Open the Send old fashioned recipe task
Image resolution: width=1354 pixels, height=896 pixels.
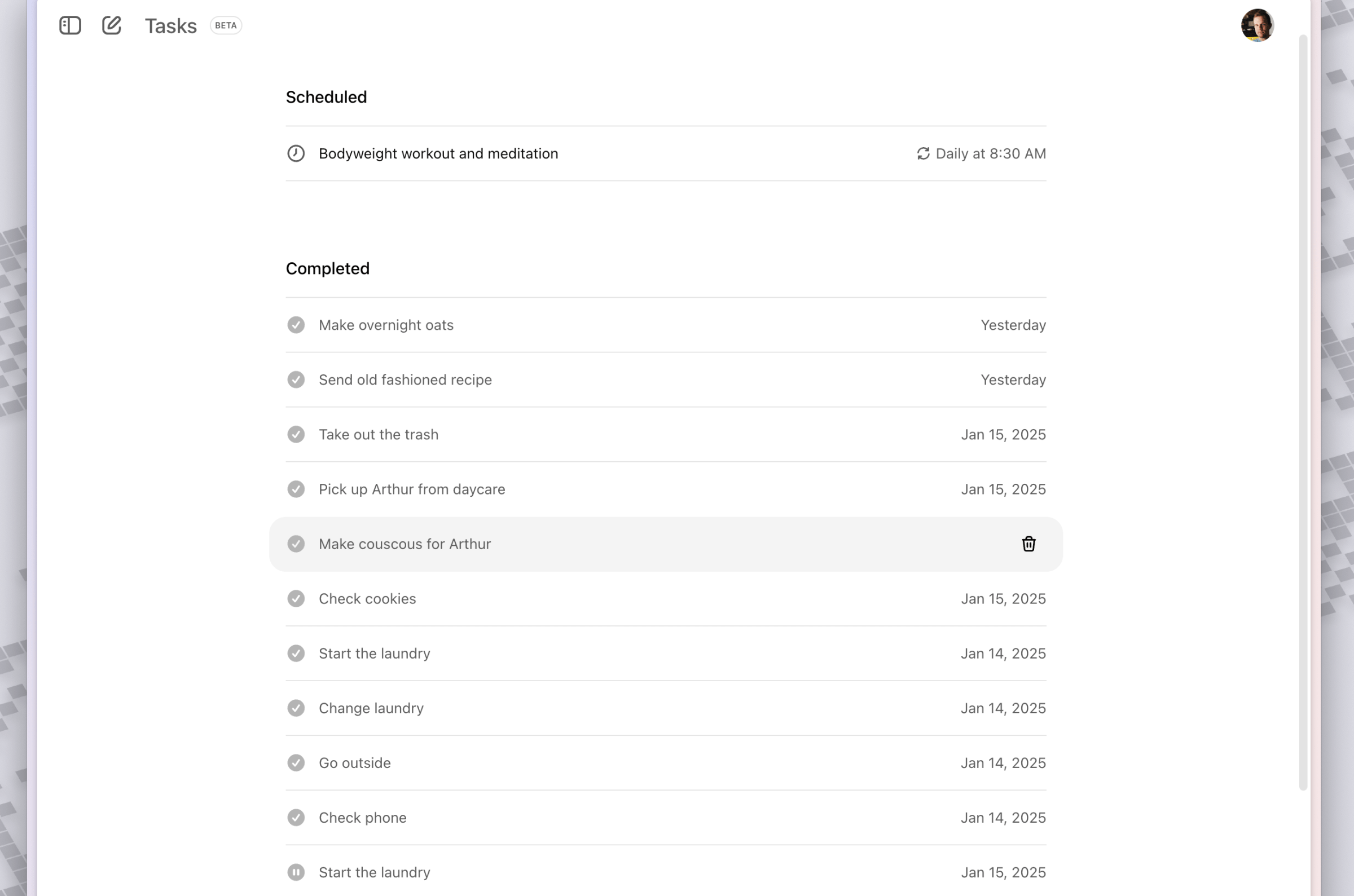point(405,380)
